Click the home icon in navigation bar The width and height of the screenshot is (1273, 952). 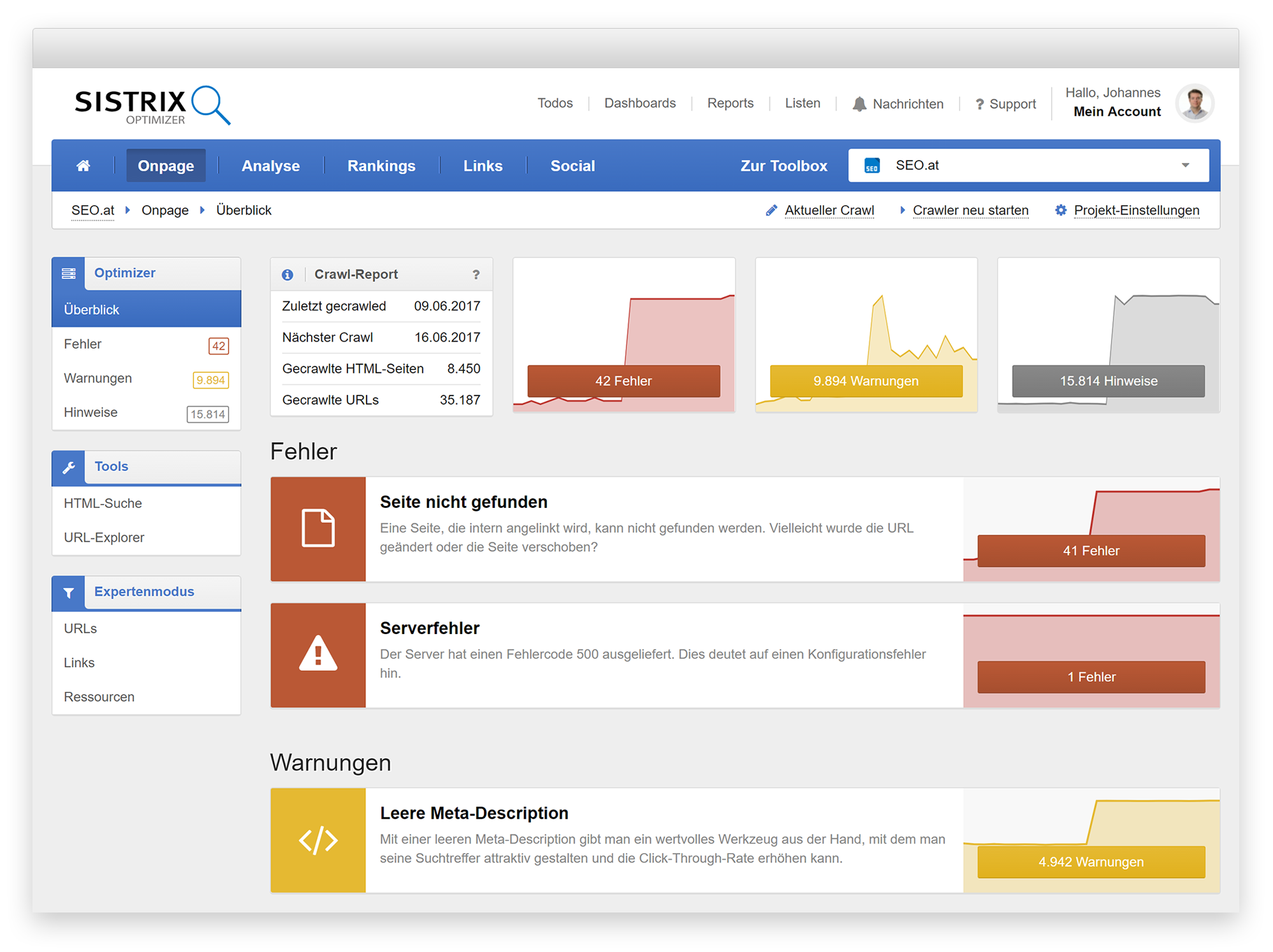click(x=83, y=166)
